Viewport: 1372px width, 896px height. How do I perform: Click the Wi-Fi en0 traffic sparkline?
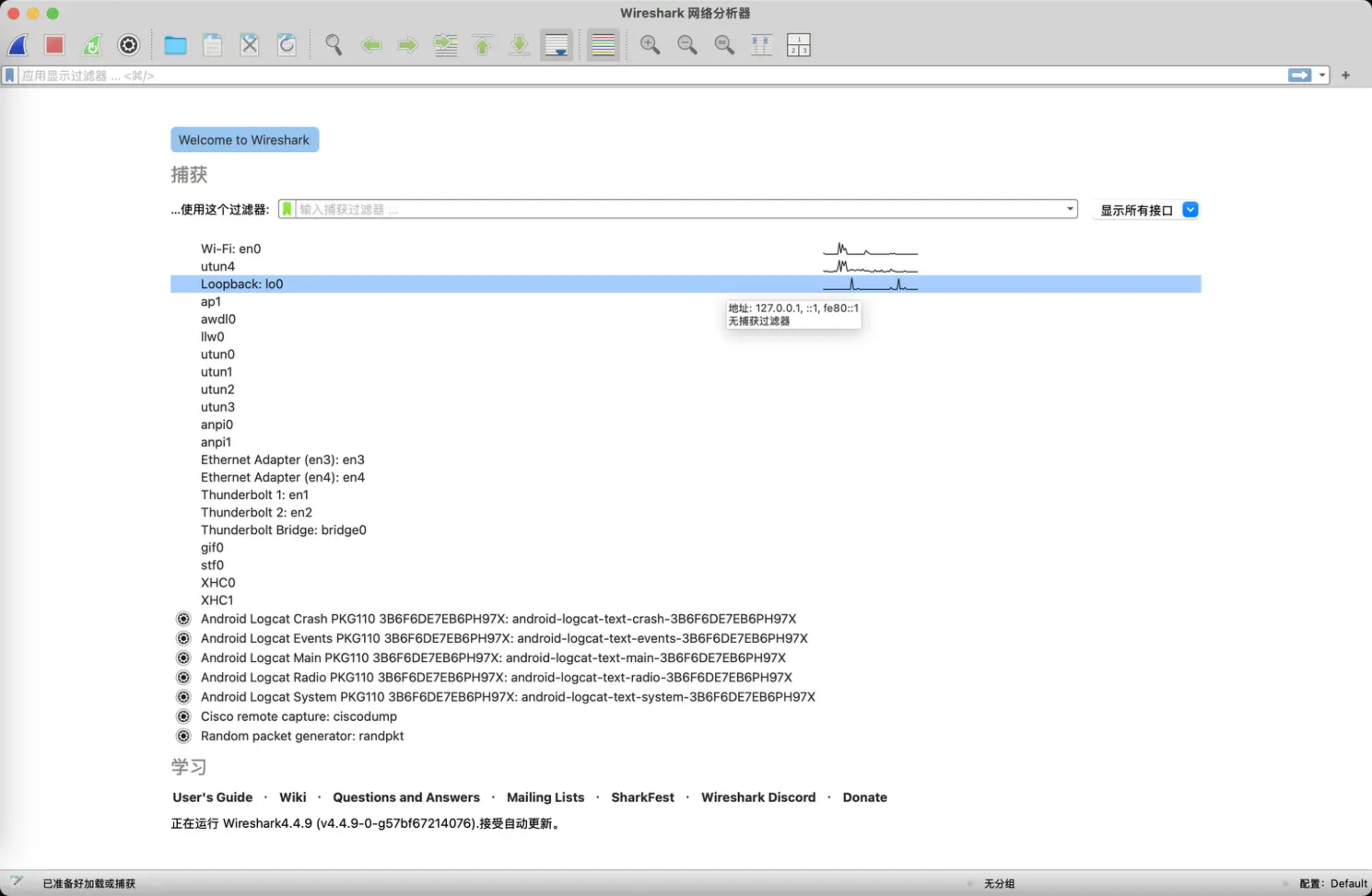tap(870, 249)
